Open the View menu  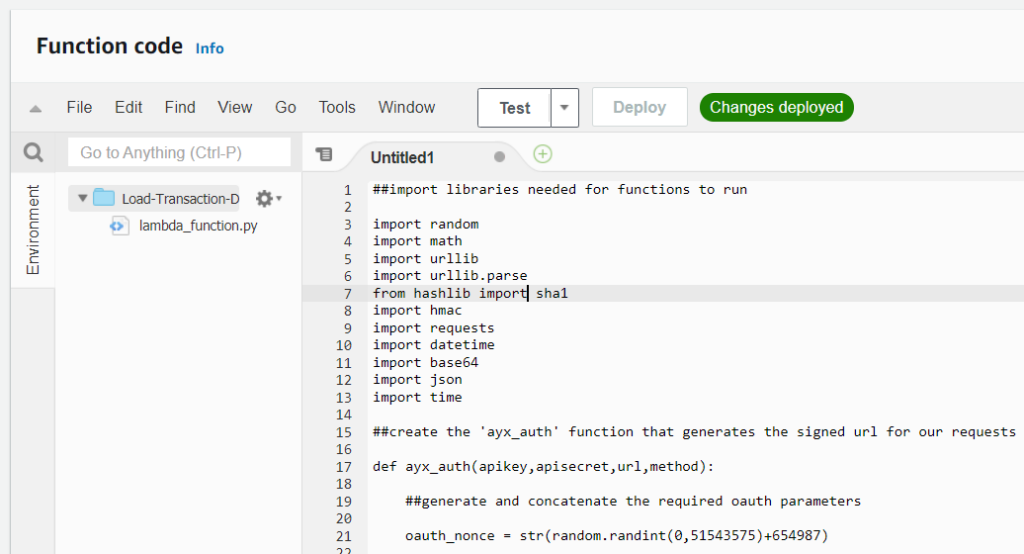tap(234, 107)
